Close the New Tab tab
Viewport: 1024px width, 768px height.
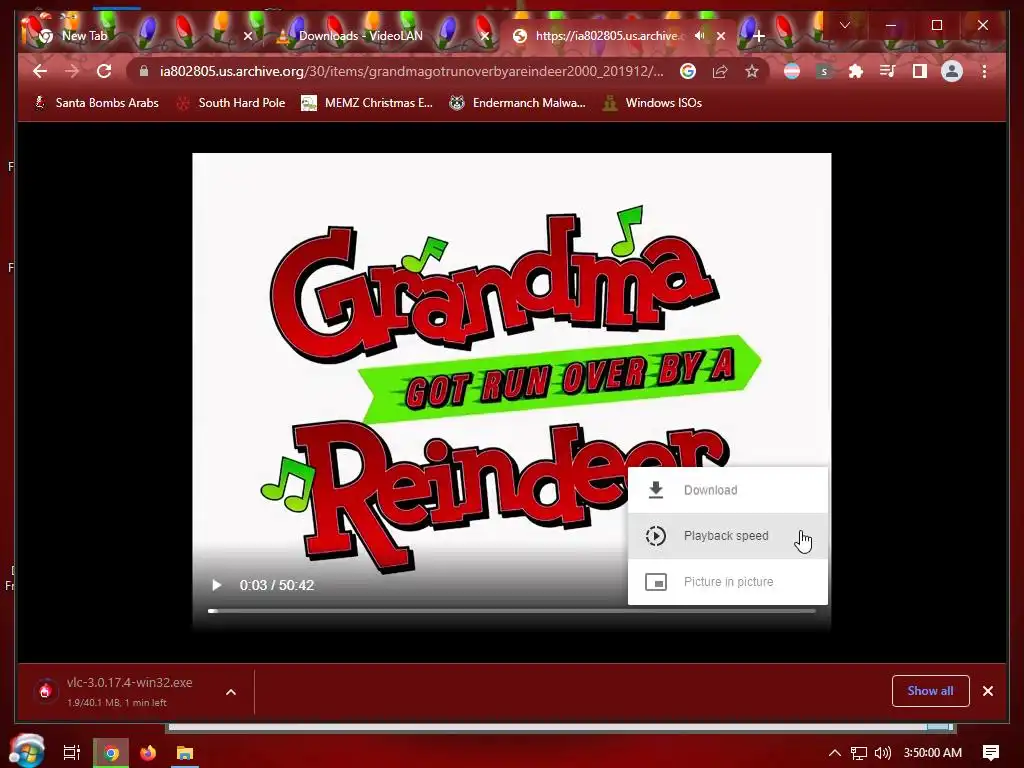(248, 36)
